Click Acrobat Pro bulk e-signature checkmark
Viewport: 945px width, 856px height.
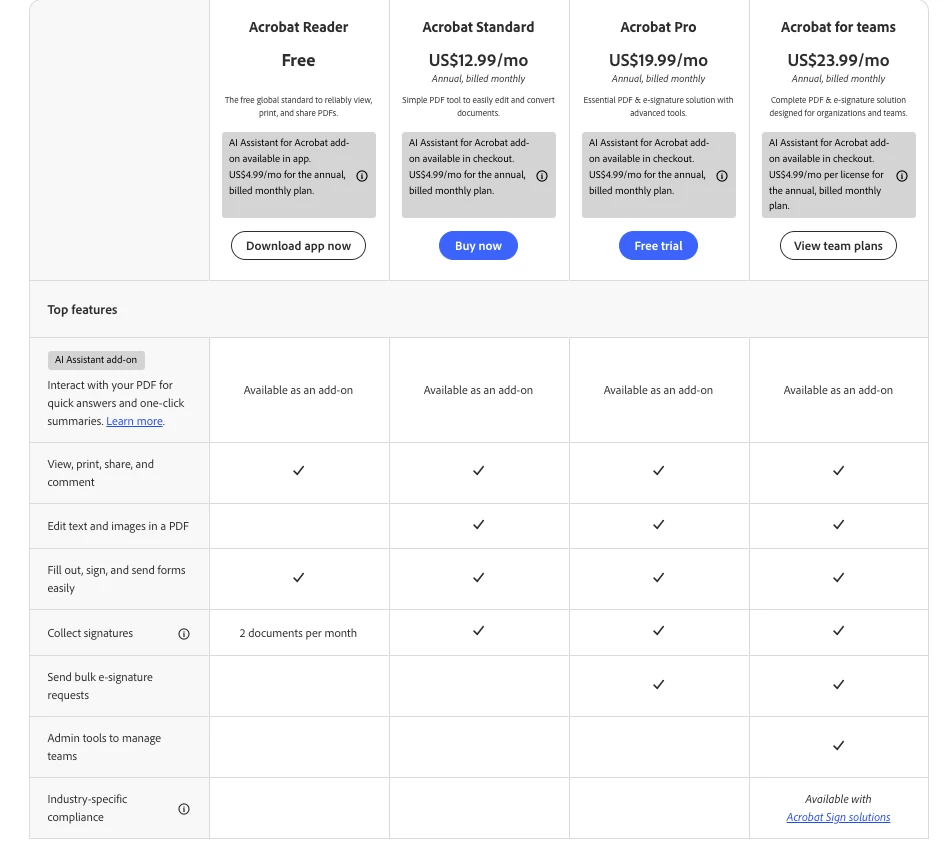[x=658, y=685]
